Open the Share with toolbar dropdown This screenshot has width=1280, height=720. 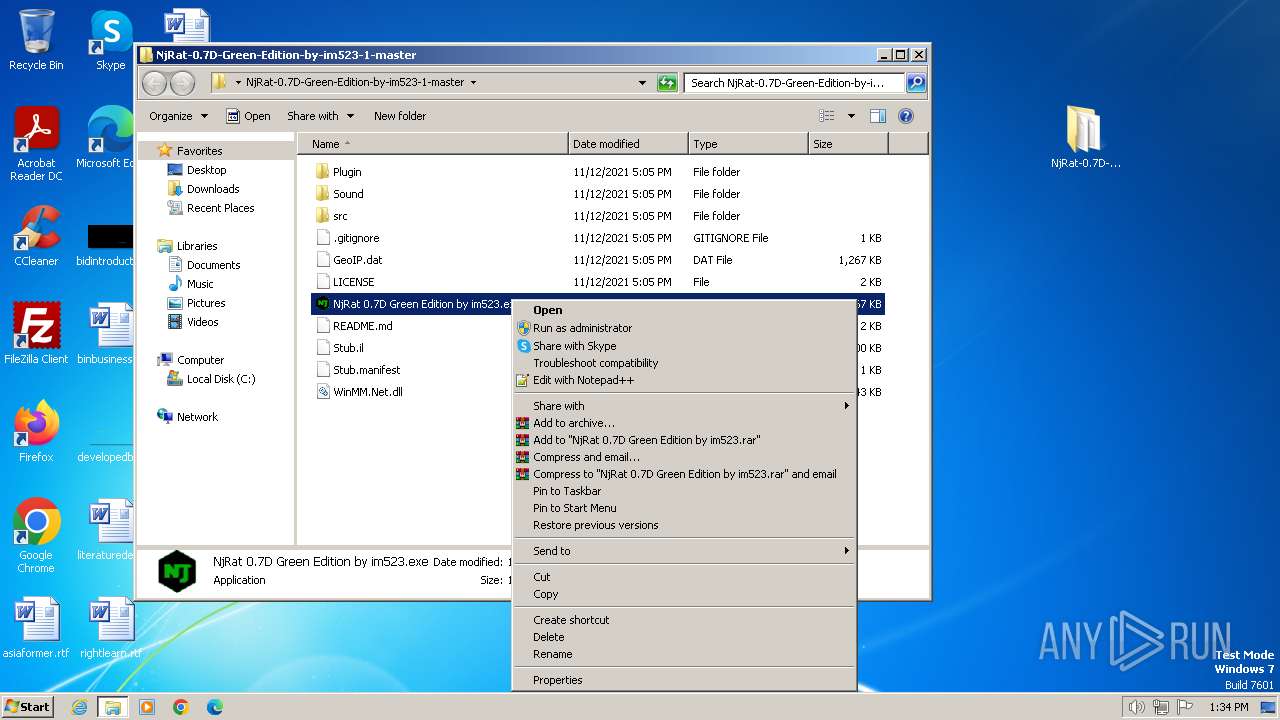coord(320,116)
